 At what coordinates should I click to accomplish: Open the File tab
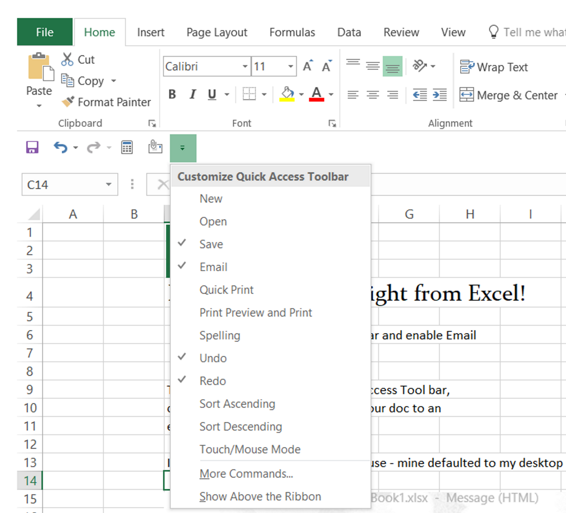[x=45, y=32]
